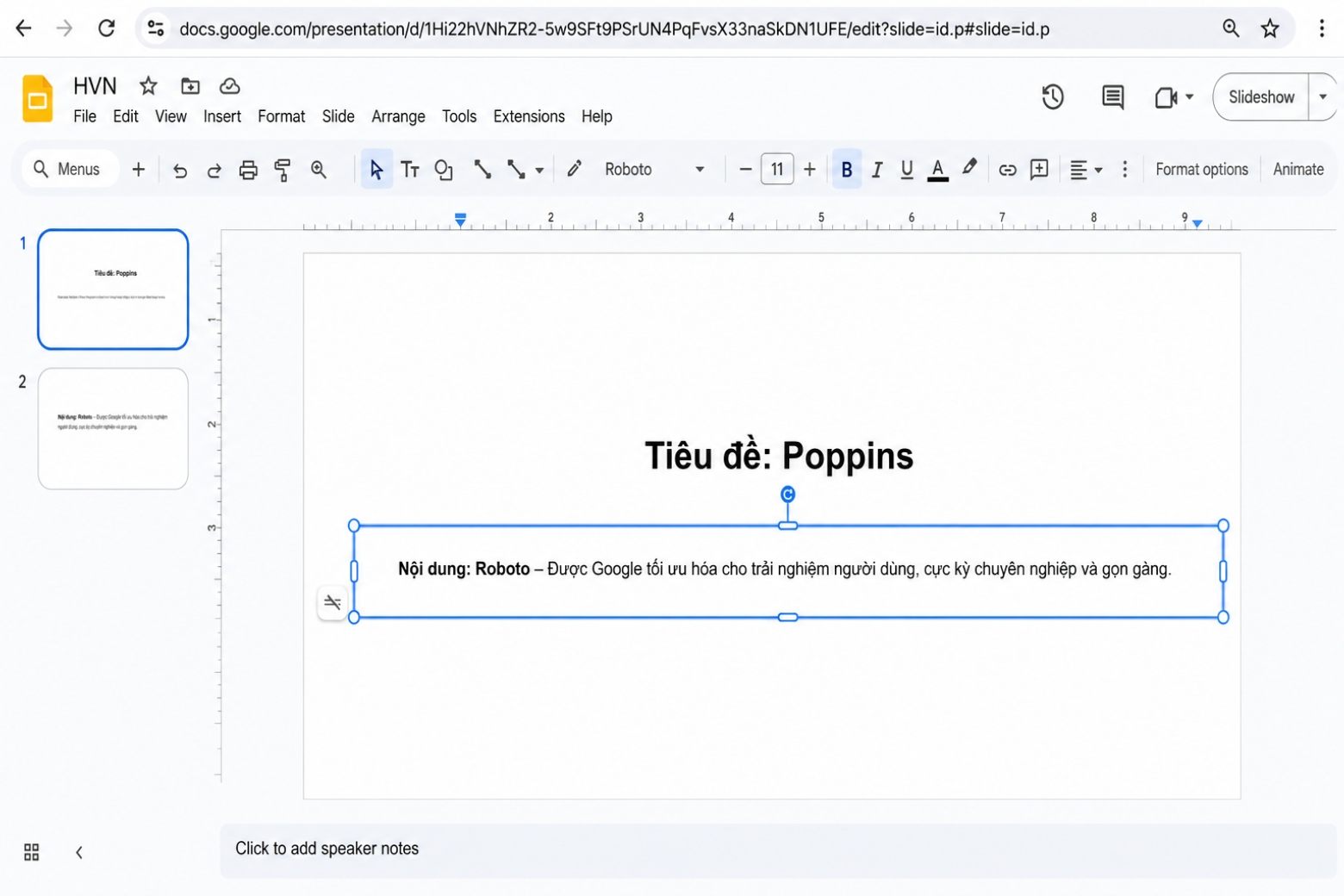1344x896 pixels.
Task: Open the Insert menu
Action: pyautogui.click(x=222, y=116)
